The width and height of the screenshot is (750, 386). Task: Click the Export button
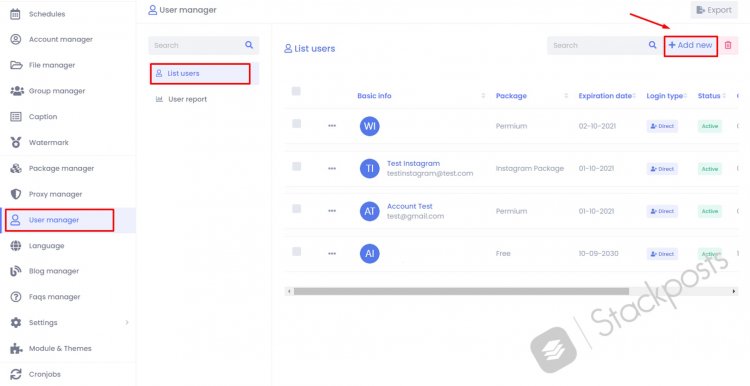click(714, 10)
